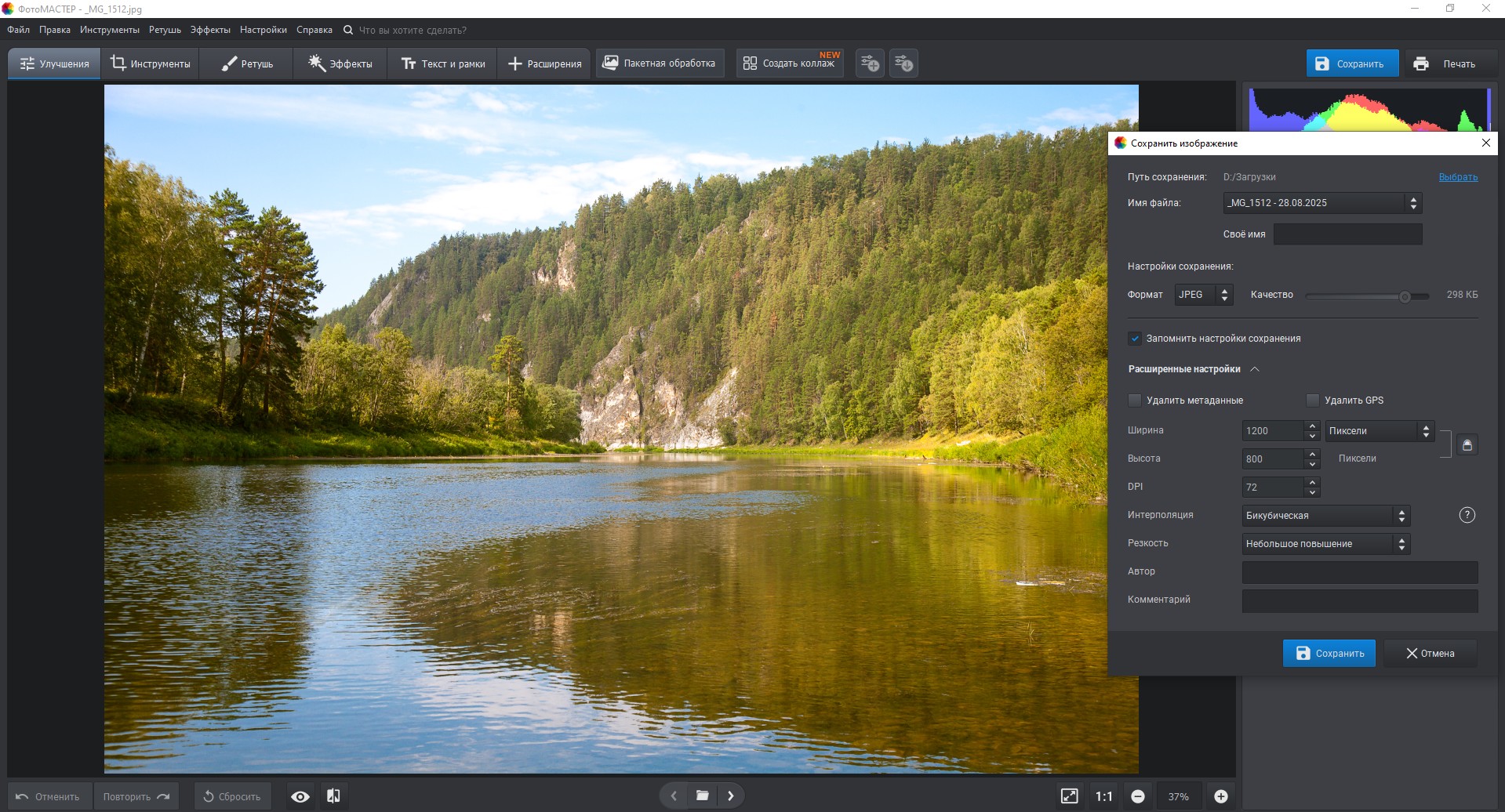Switch to the Ретушь tab
The image size is (1505, 812).
tap(246, 63)
